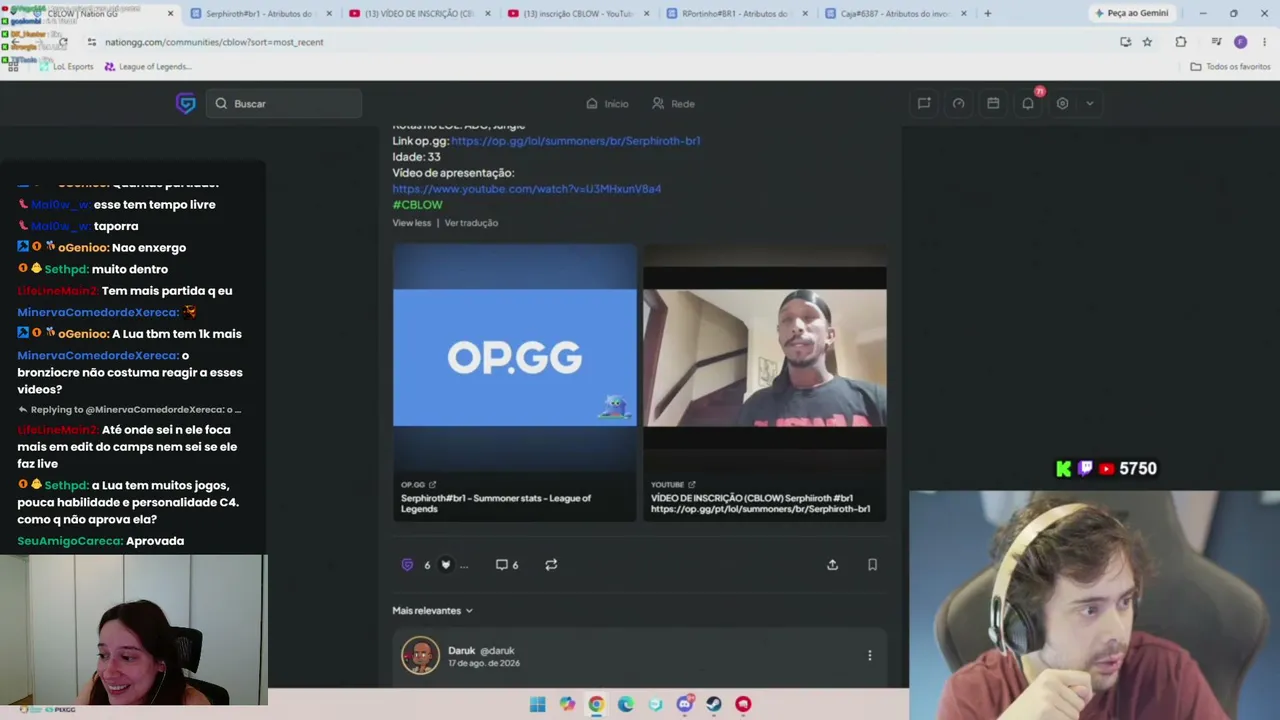Open the LoL Esports bookmark
Viewport: 1280px width, 720px height.
point(66,67)
